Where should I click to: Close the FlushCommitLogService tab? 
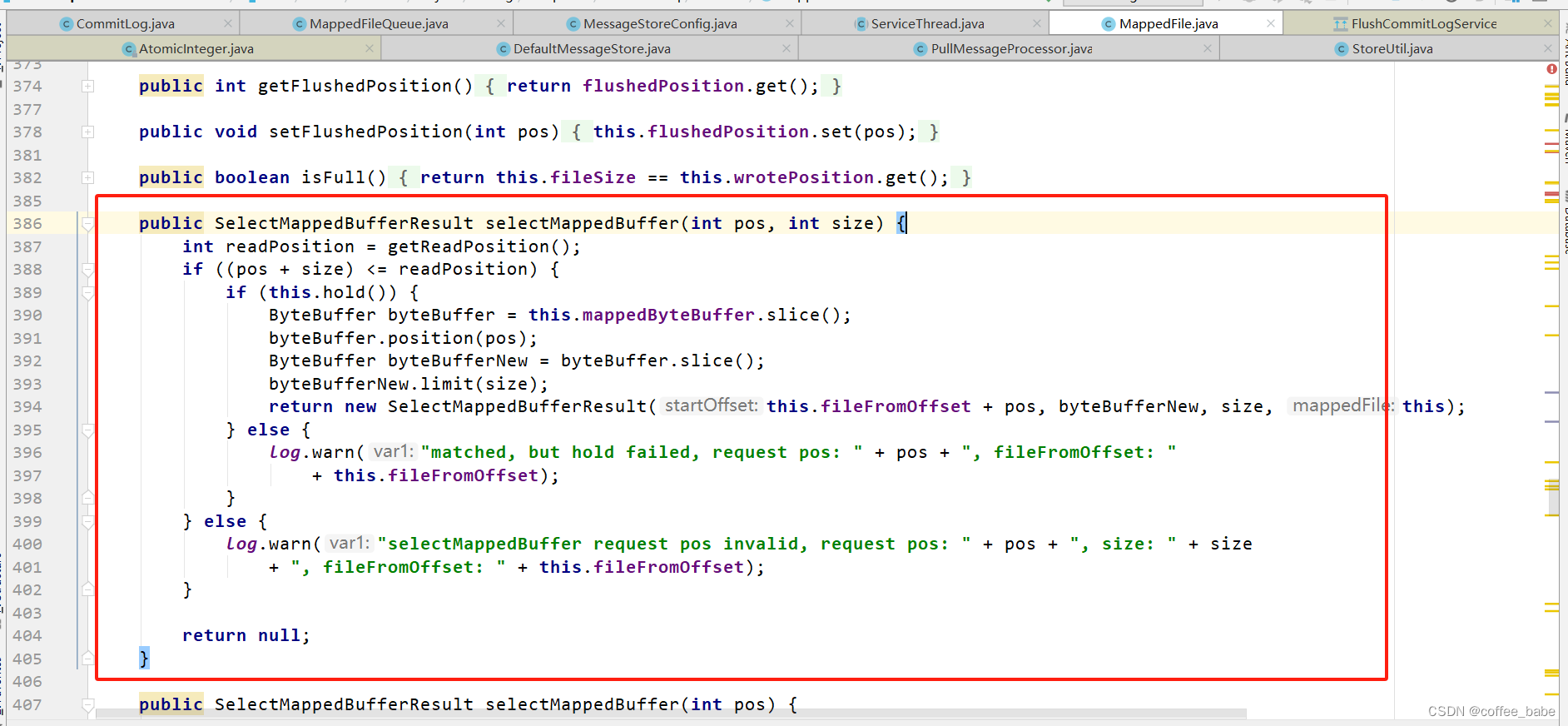pos(1548,23)
